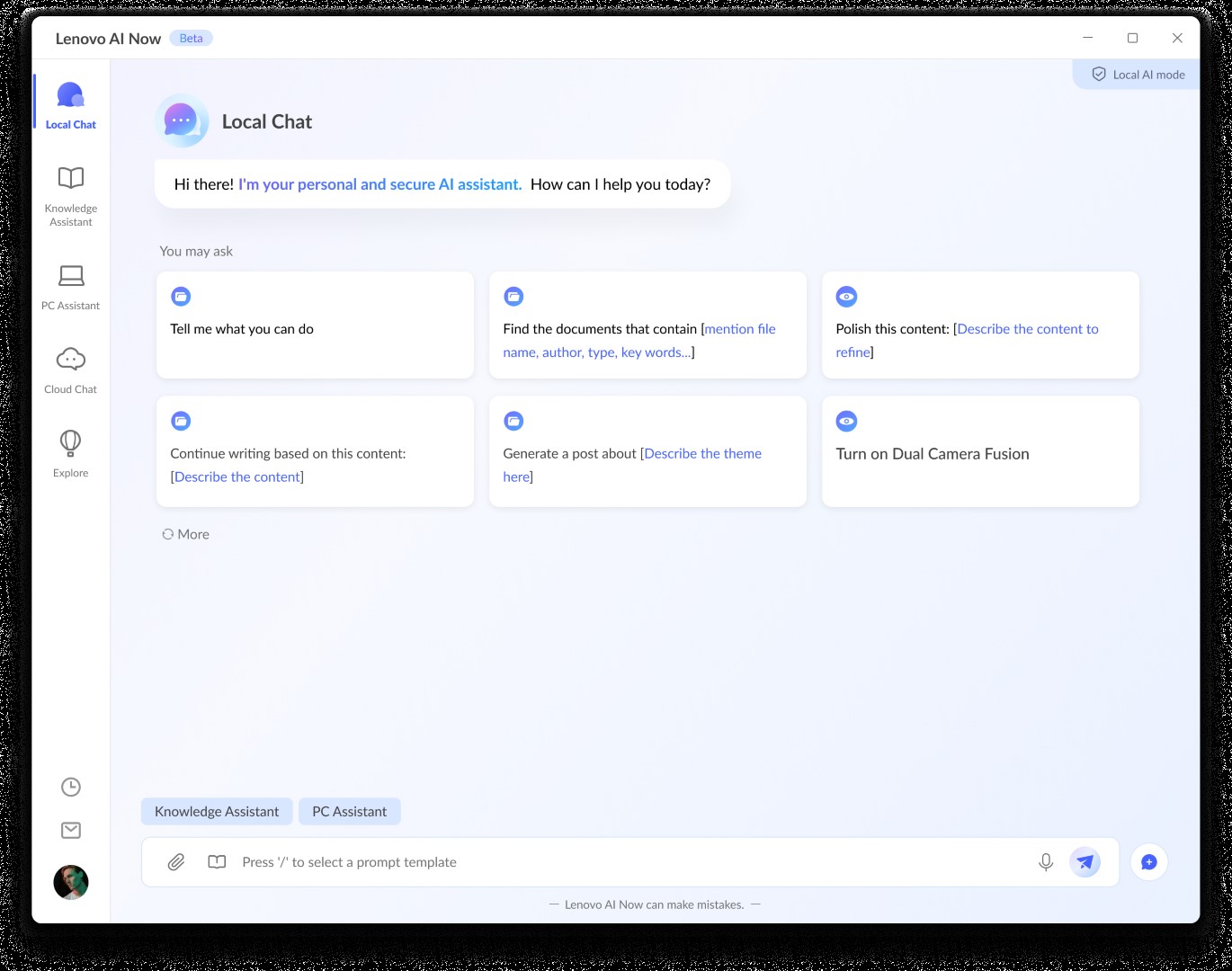Image resolution: width=1232 pixels, height=971 pixels.
Task: Select 'Polish this content' suggestion card
Action: pyautogui.click(x=980, y=325)
